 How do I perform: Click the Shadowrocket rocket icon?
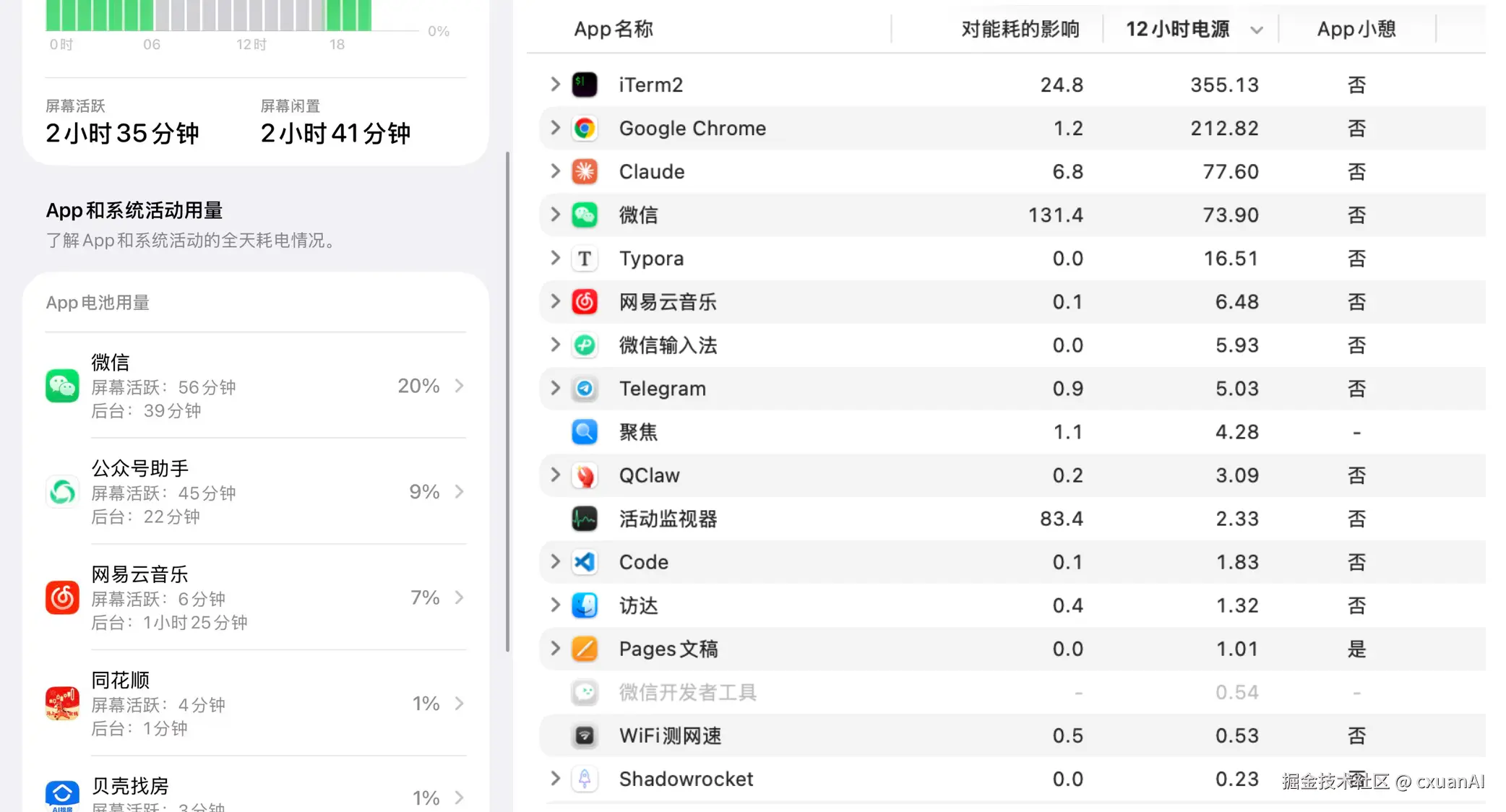click(584, 779)
